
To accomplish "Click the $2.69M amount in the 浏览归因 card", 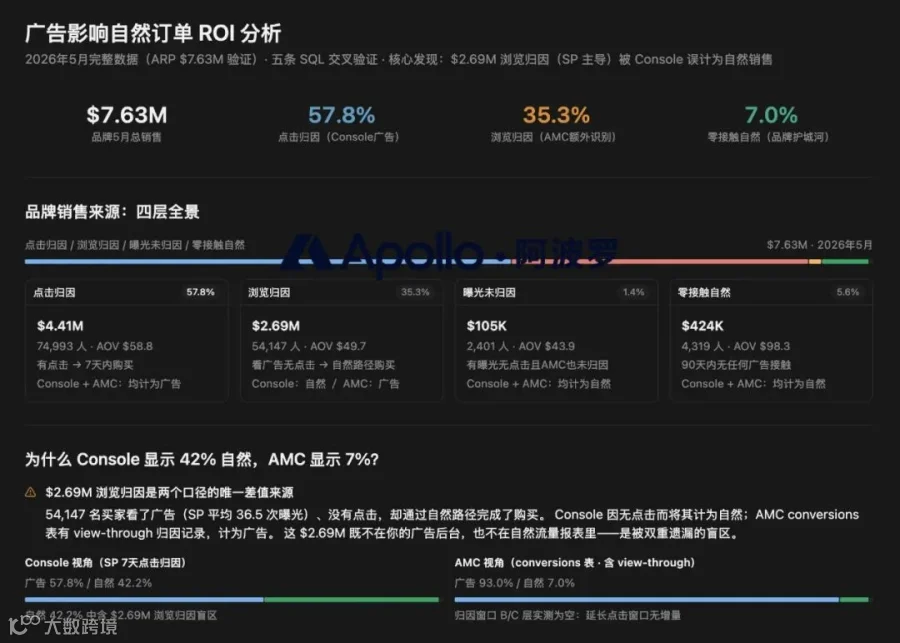I will point(276,326).
